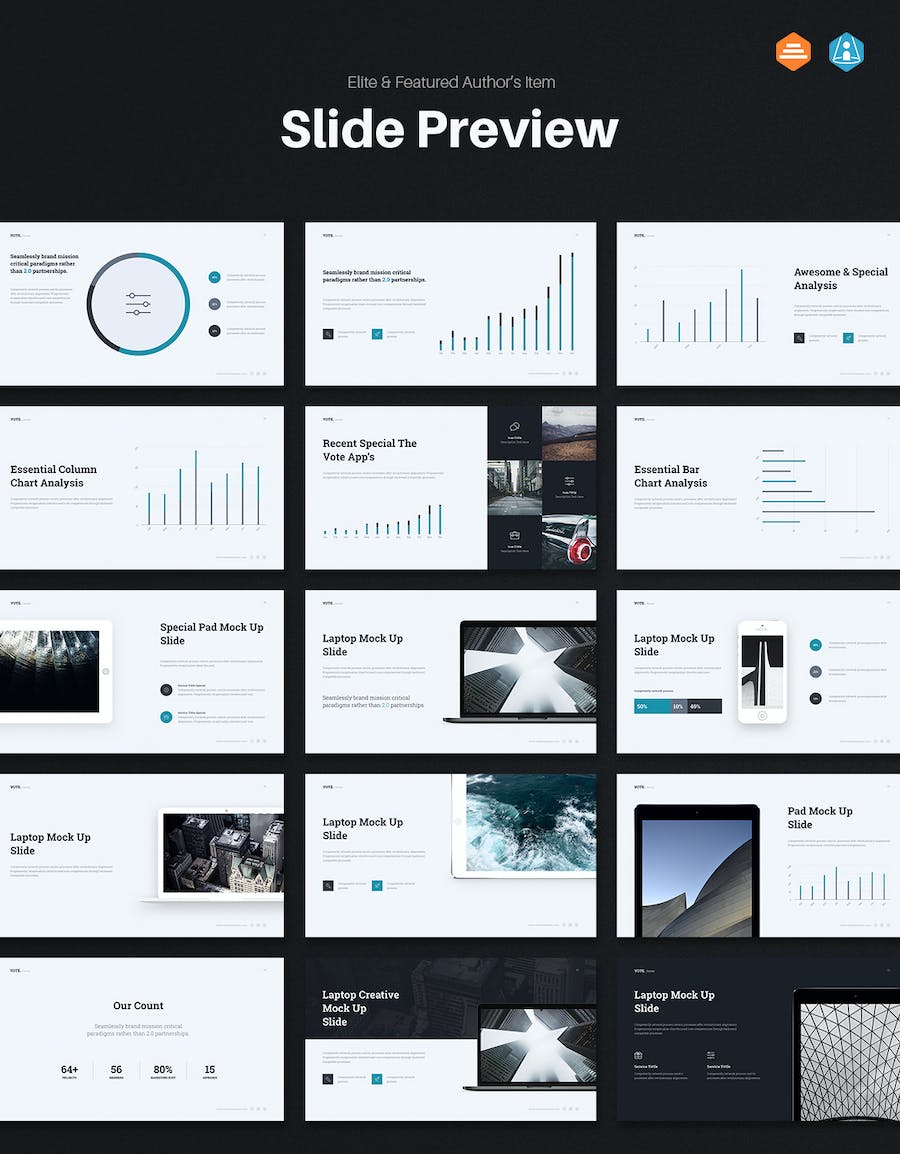The width and height of the screenshot is (900, 1154).
Task: Click the top teal percentage circle beside the phone mockup
Action: tap(816, 645)
